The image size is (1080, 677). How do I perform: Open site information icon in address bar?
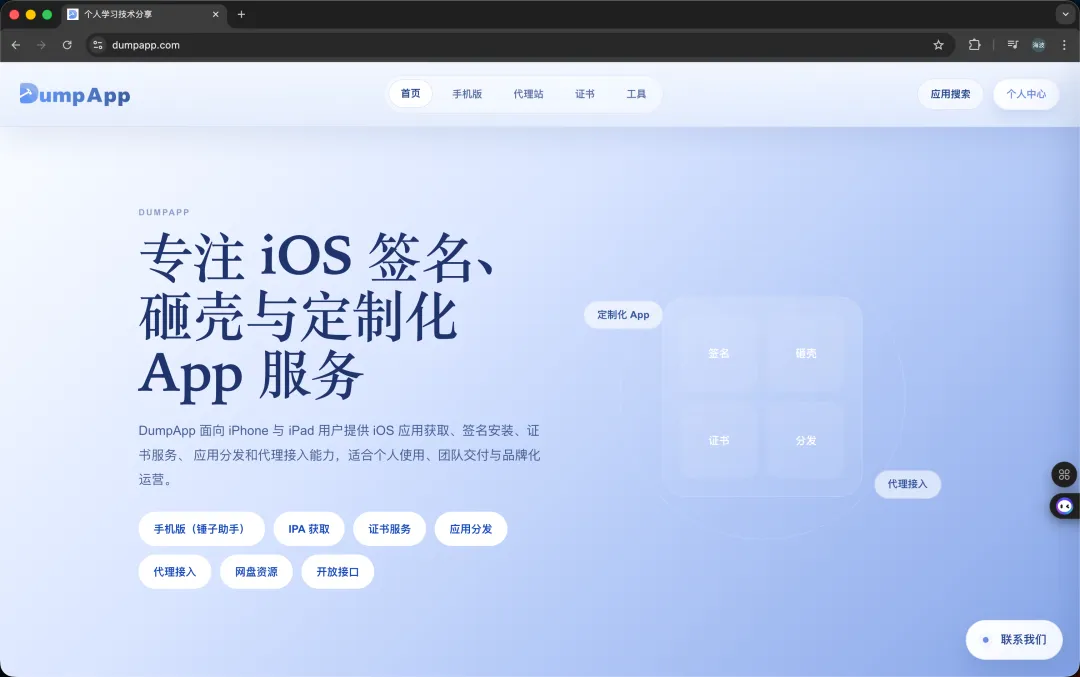point(98,45)
